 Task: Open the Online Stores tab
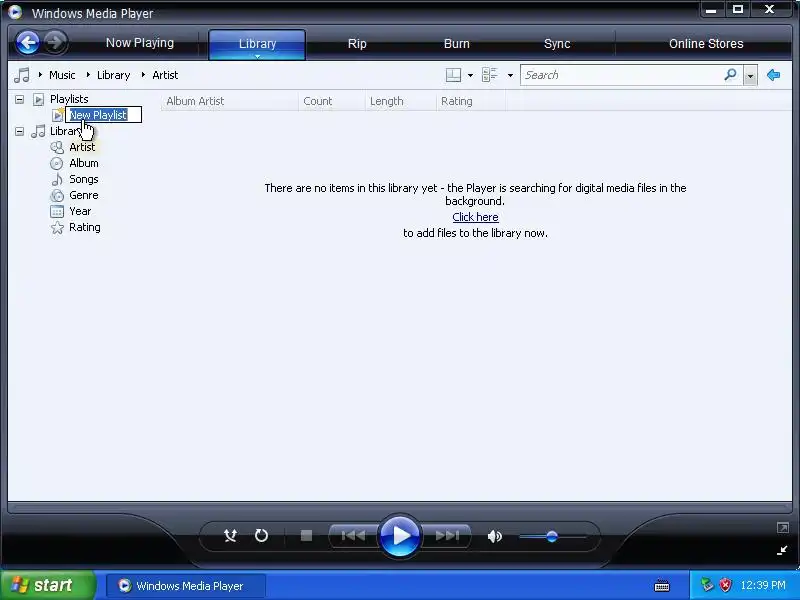pos(706,44)
